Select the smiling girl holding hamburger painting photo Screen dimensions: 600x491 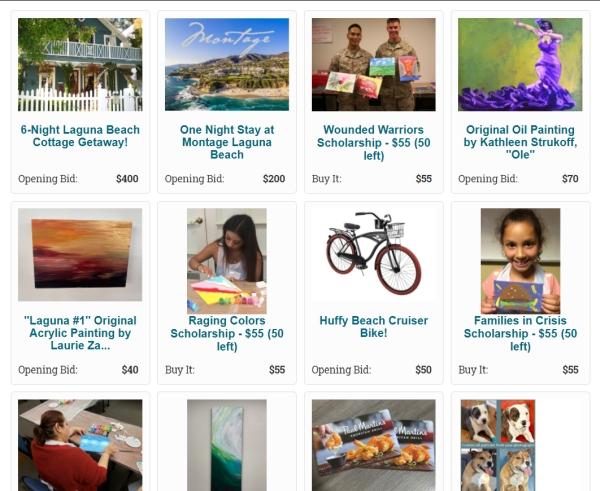[x=520, y=261]
